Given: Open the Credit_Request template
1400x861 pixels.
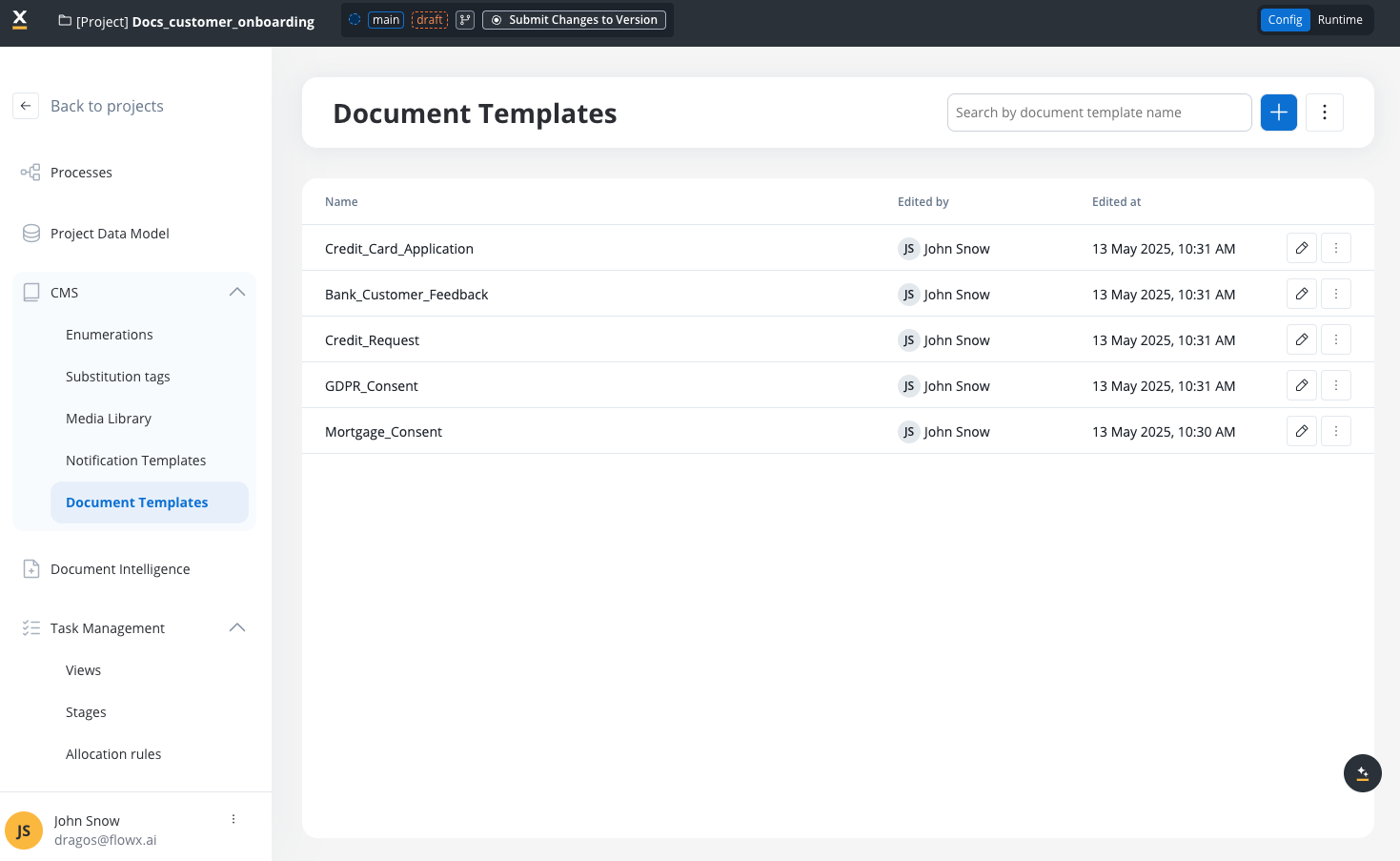Looking at the screenshot, I should (372, 340).
